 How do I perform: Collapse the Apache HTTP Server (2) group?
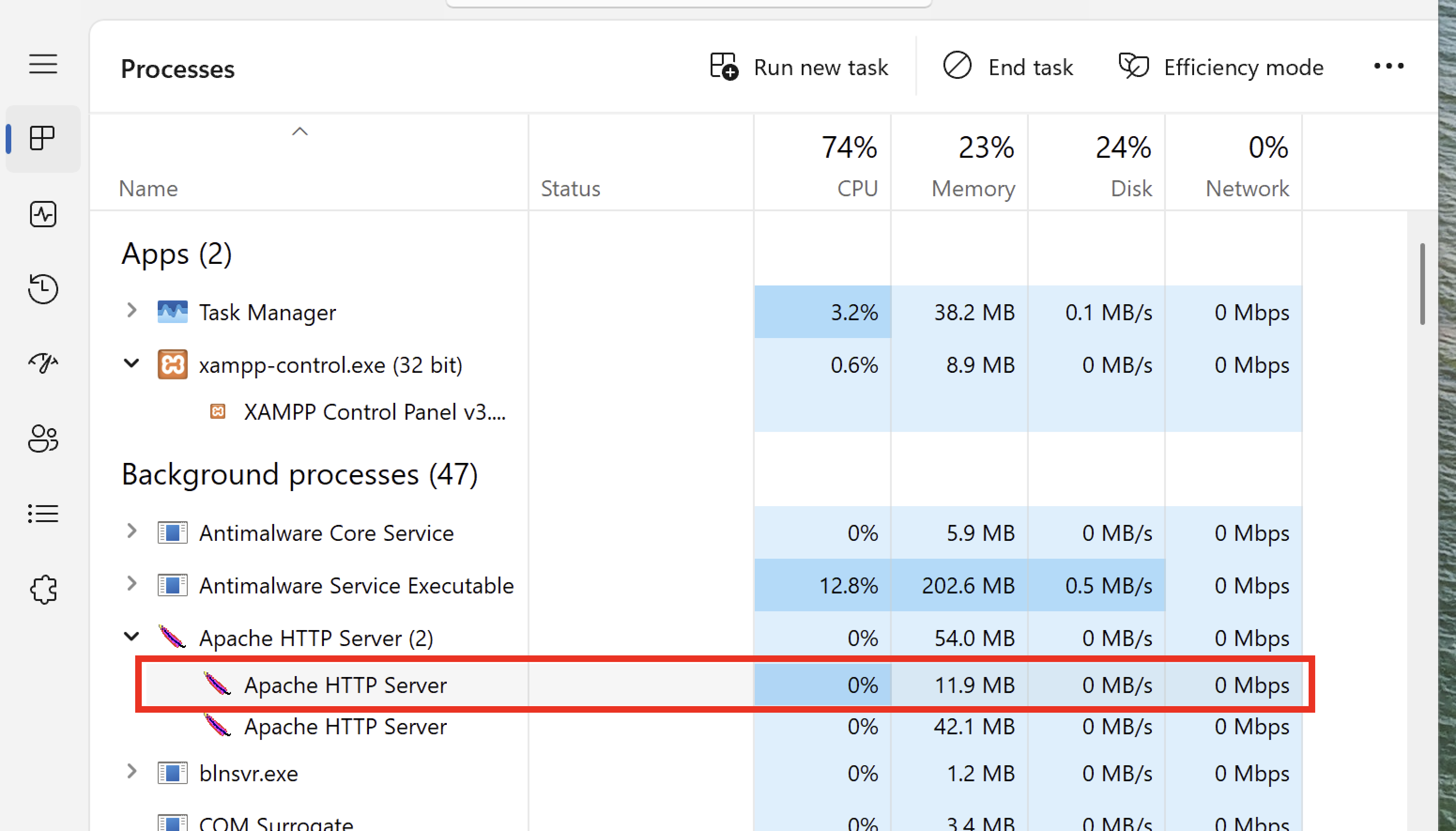pyautogui.click(x=132, y=636)
